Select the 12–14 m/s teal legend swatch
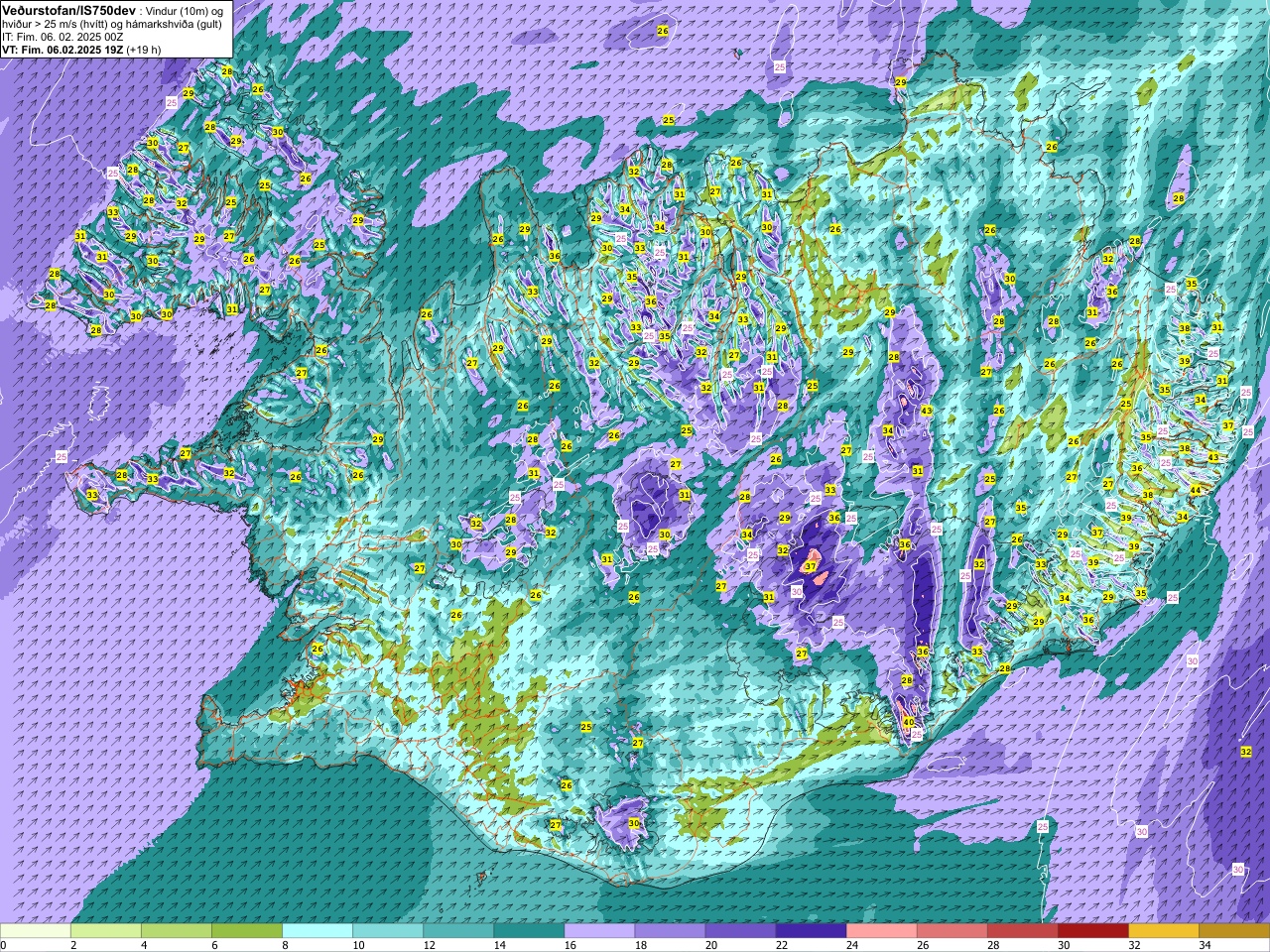The image size is (1270, 952). pyautogui.click(x=458, y=931)
